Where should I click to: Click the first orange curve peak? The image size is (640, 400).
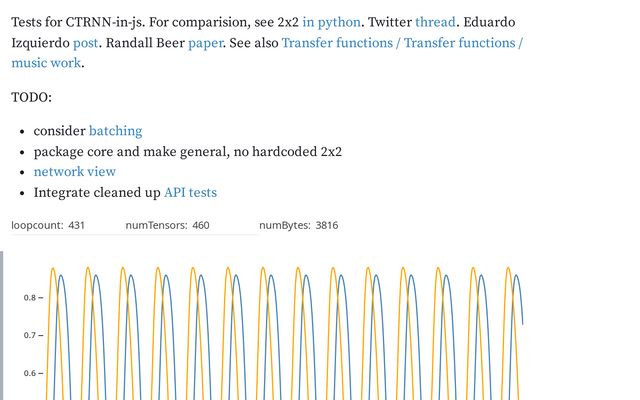point(53,269)
